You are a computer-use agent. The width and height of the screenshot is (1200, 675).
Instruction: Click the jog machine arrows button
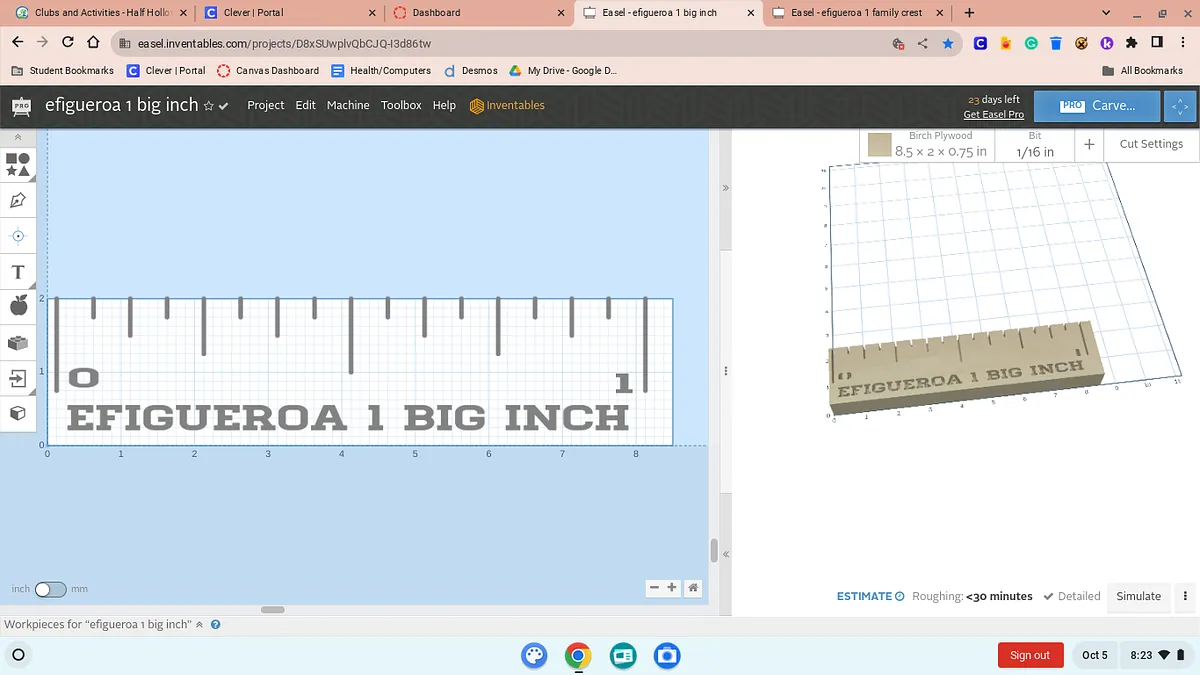click(x=1180, y=106)
